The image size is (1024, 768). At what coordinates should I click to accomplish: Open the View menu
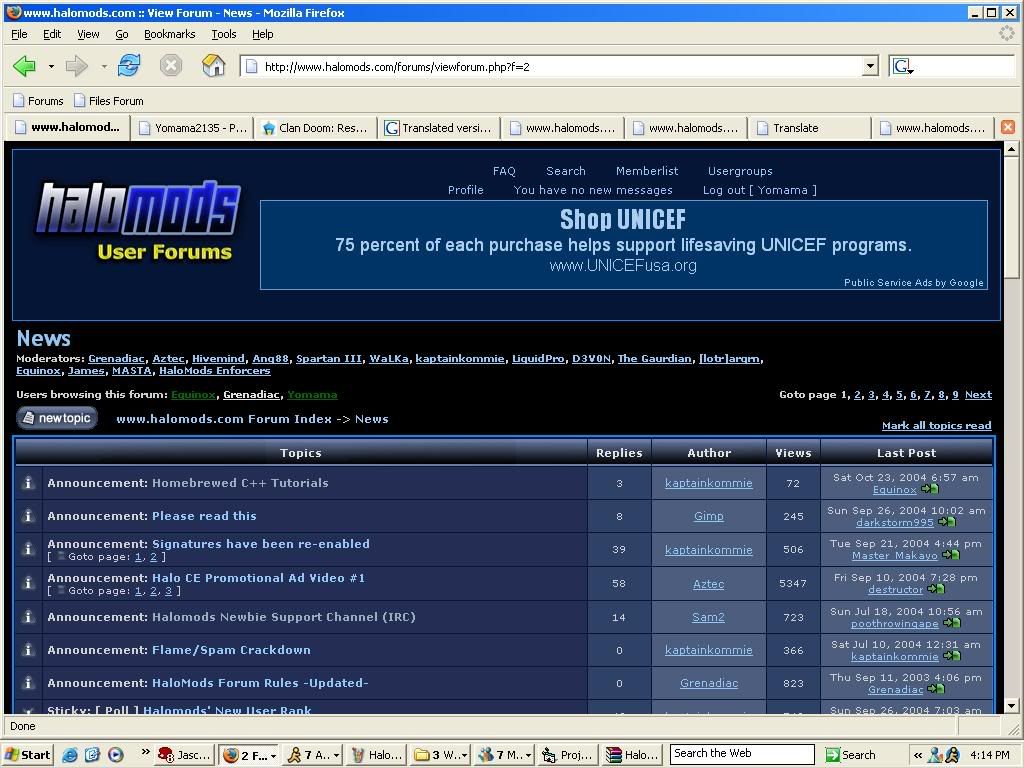coord(88,34)
